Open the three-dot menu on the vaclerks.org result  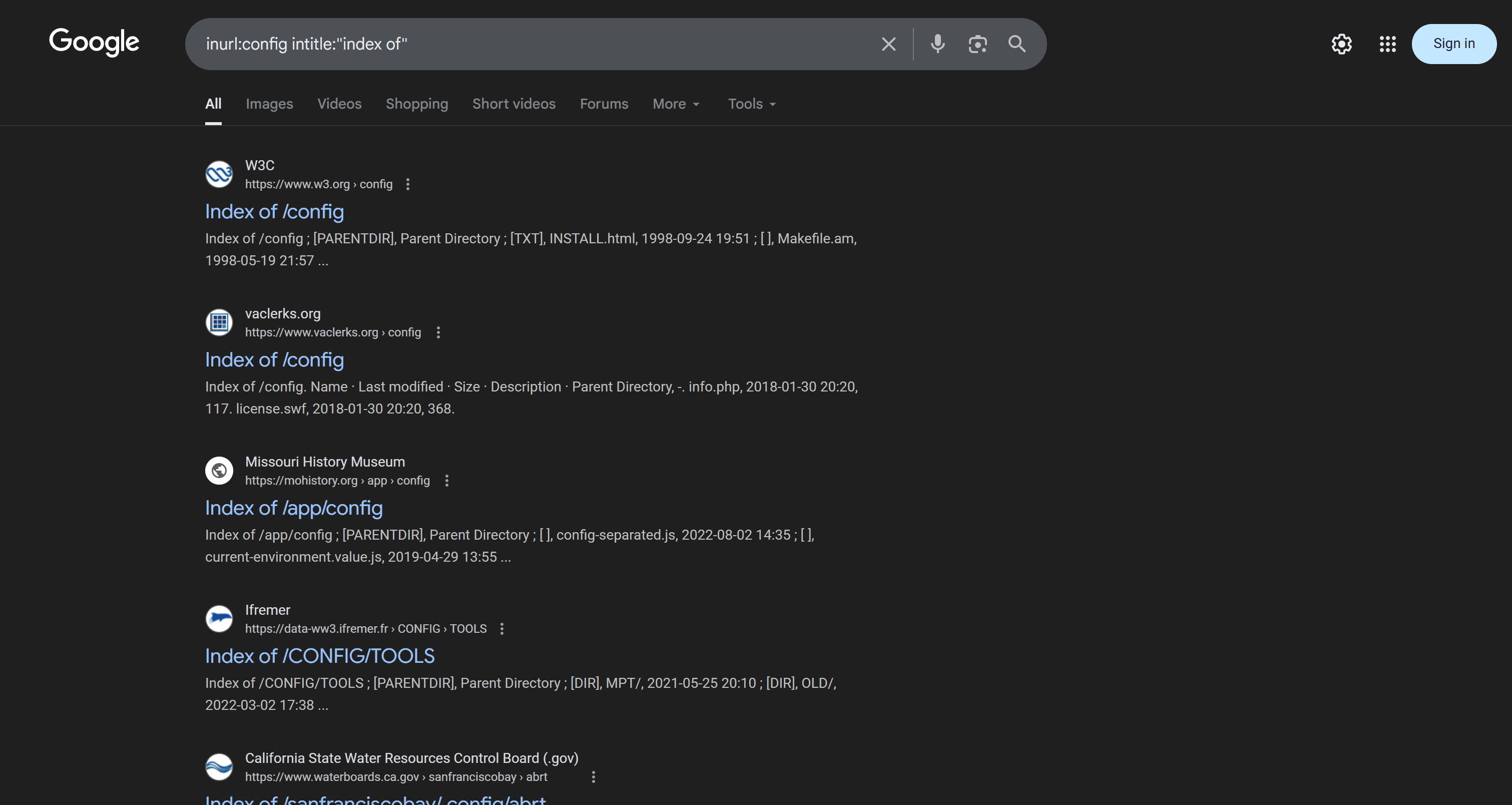pyautogui.click(x=438, y=332)
